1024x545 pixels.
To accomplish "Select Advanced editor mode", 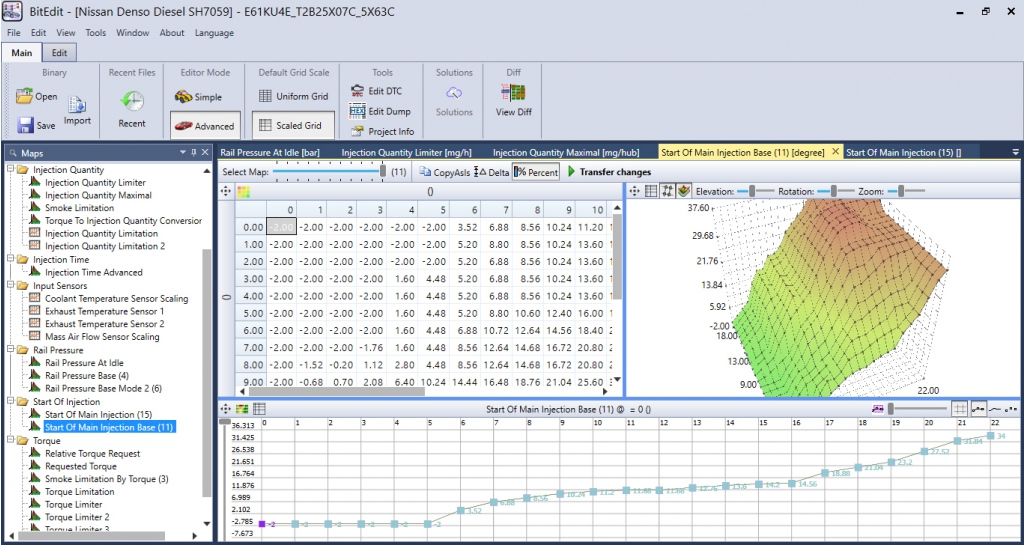I will [x=204, y=126].
